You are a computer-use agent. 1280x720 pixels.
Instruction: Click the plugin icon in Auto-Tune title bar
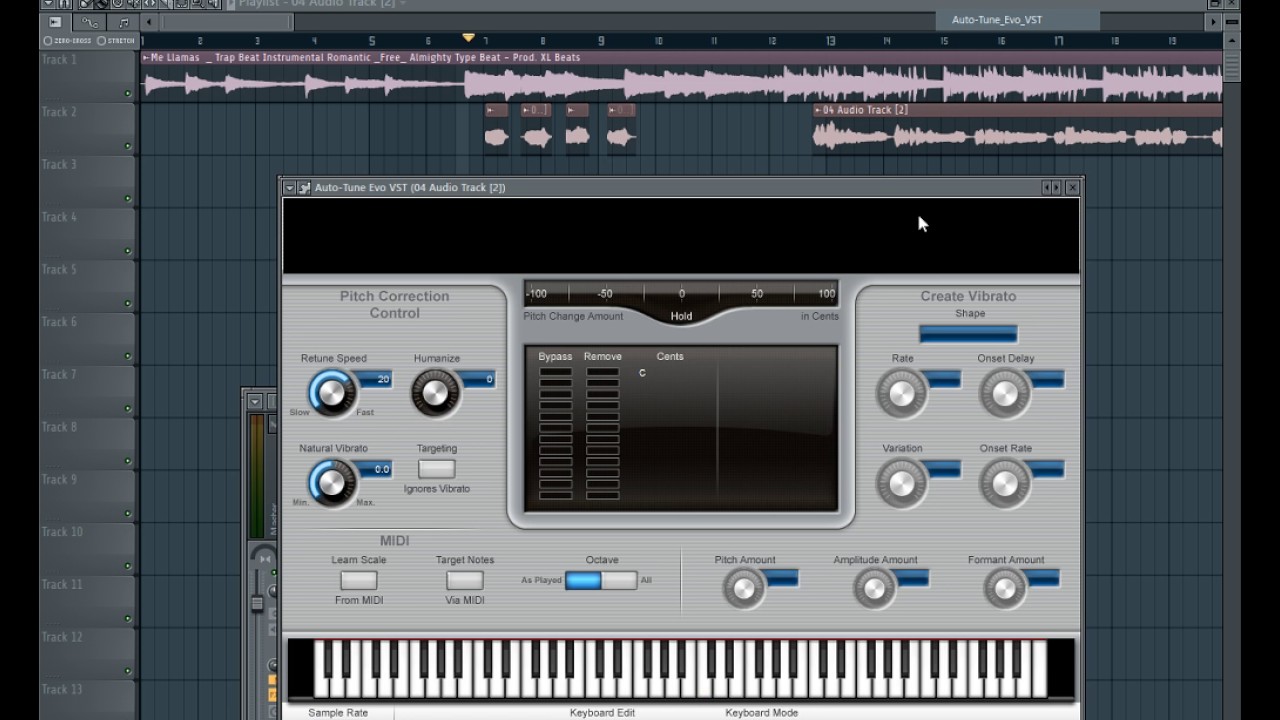(x=304, y=187)
